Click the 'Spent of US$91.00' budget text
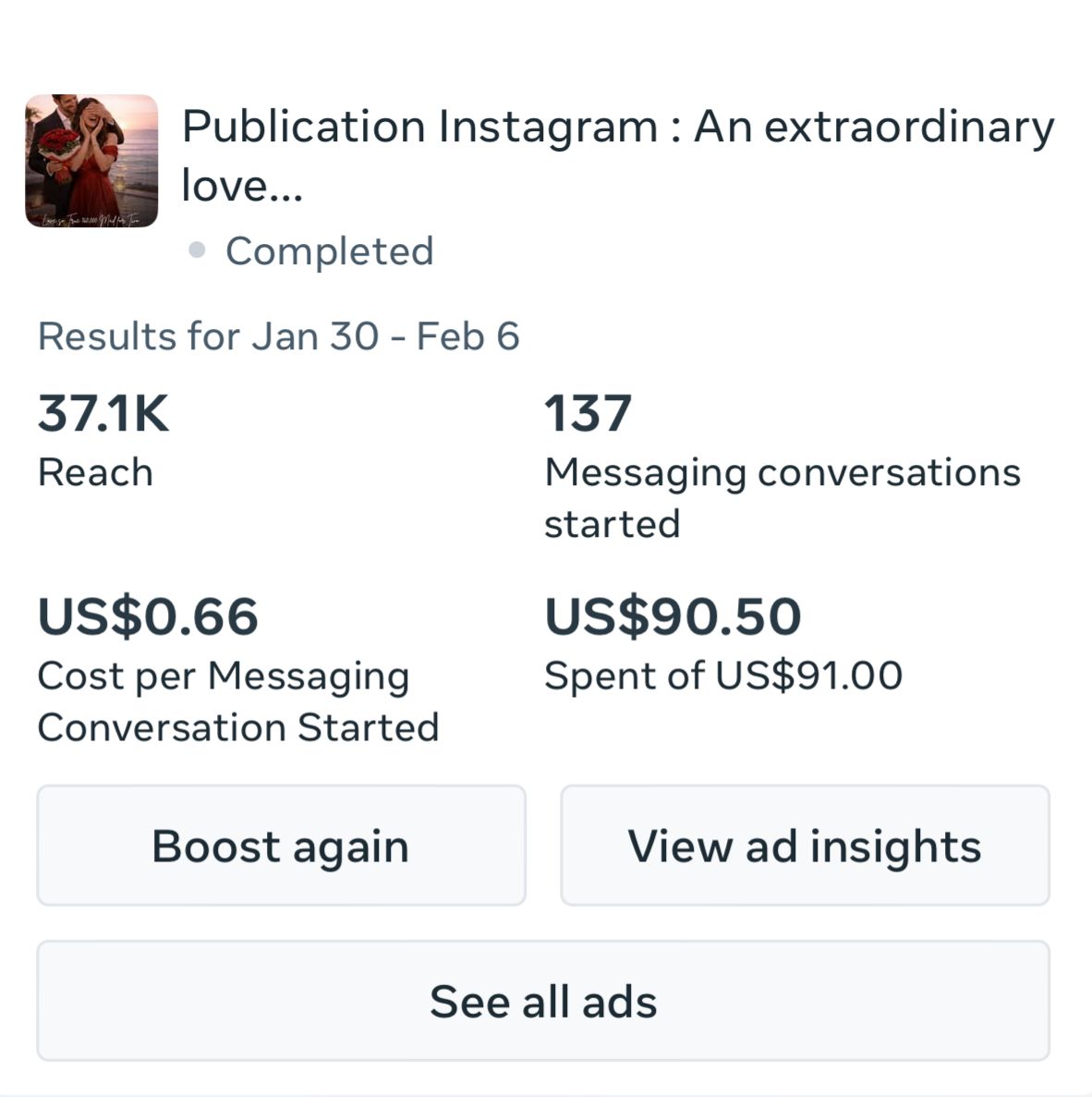 [x=722, y=676]
